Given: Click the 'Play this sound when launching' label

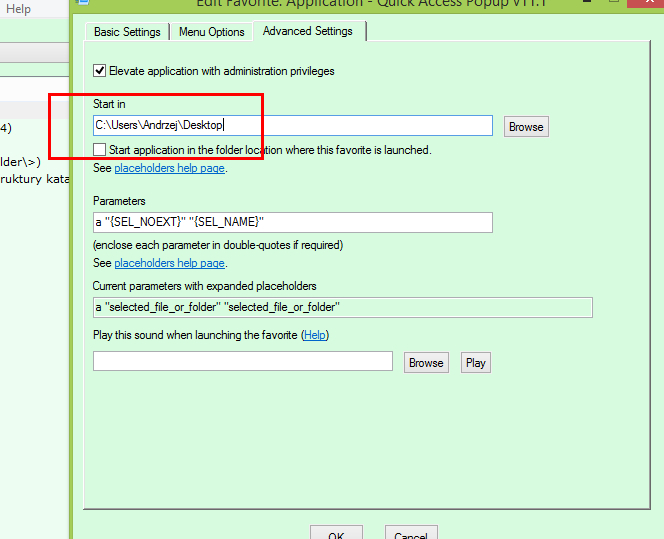Looking at the screenshot, I should pyautogui.click(x=195, y=335).
